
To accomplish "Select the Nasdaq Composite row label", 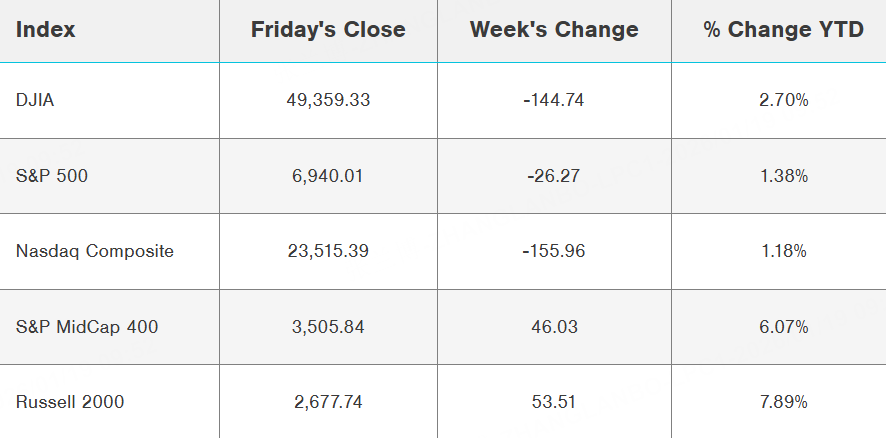I will click(95, 251).
